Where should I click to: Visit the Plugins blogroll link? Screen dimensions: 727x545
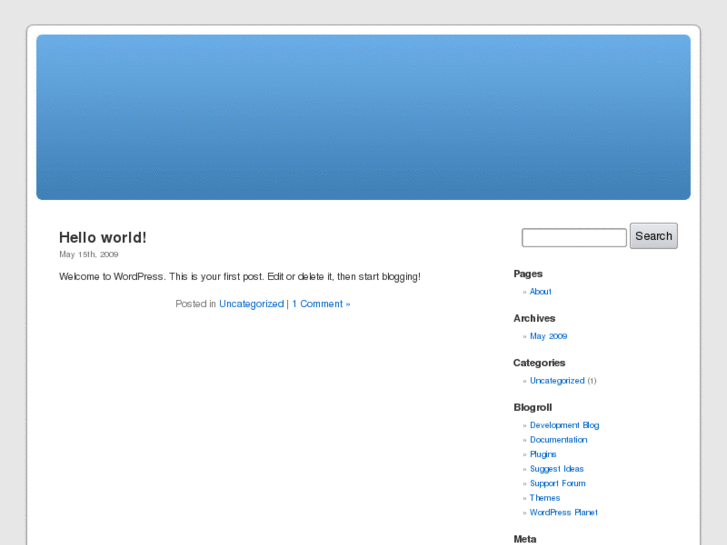coord(543,454)
